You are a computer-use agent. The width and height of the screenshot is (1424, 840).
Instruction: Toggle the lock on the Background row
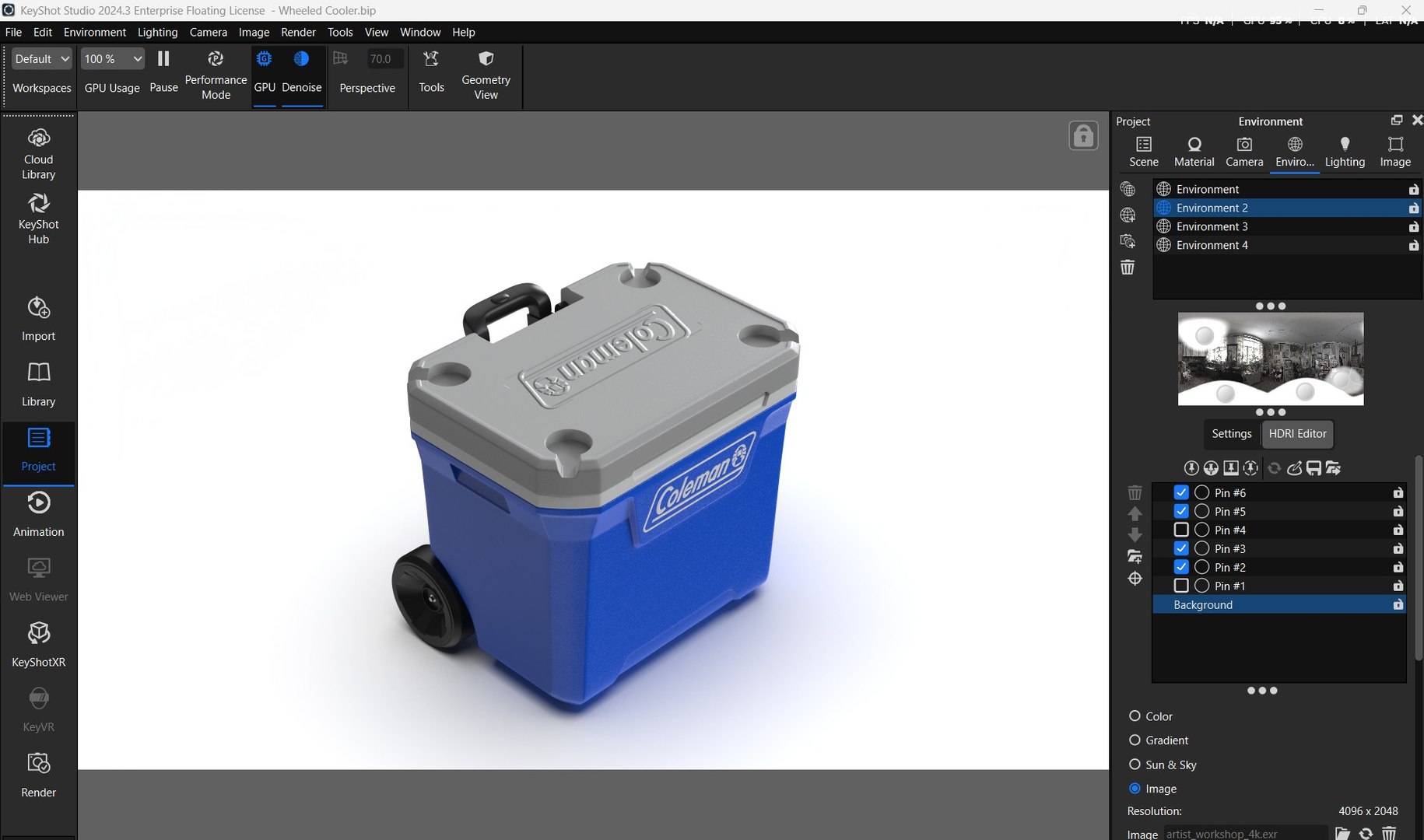click(x=1398, y=604)
